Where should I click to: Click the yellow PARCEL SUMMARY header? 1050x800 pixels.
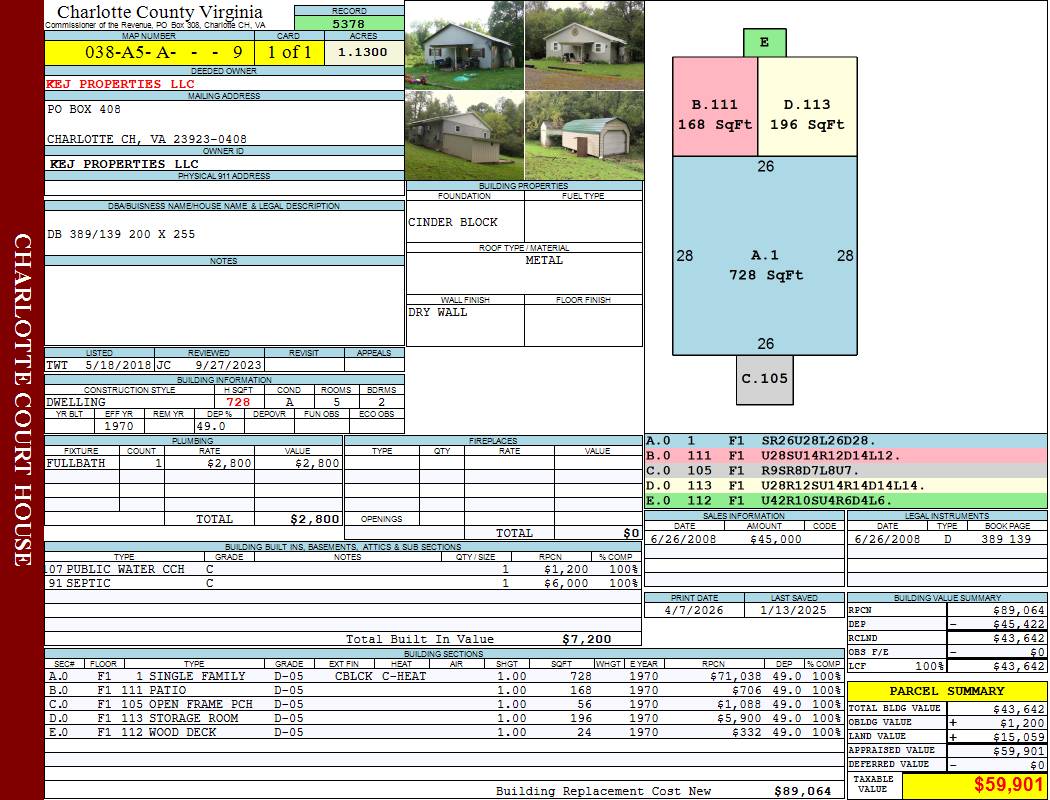[x=947, y=691]
